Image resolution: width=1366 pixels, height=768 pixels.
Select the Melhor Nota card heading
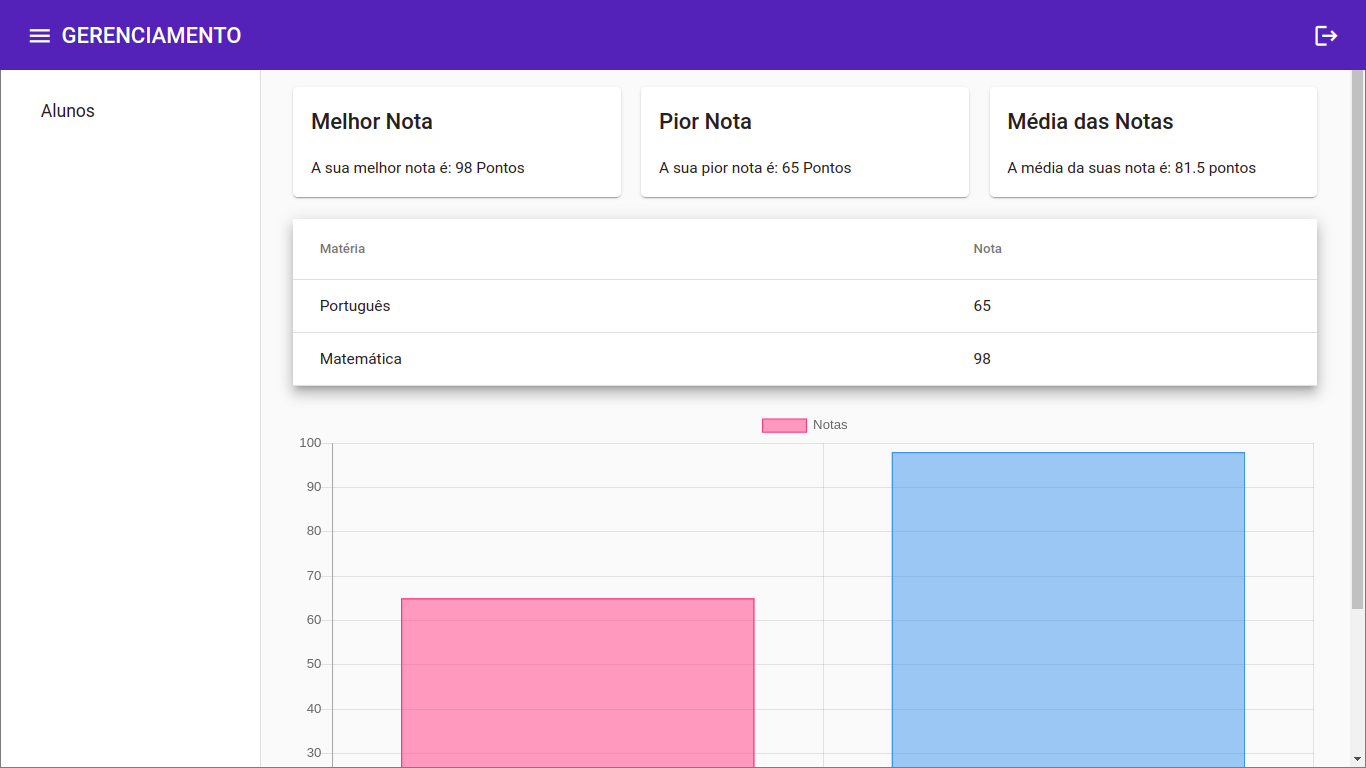372,122
